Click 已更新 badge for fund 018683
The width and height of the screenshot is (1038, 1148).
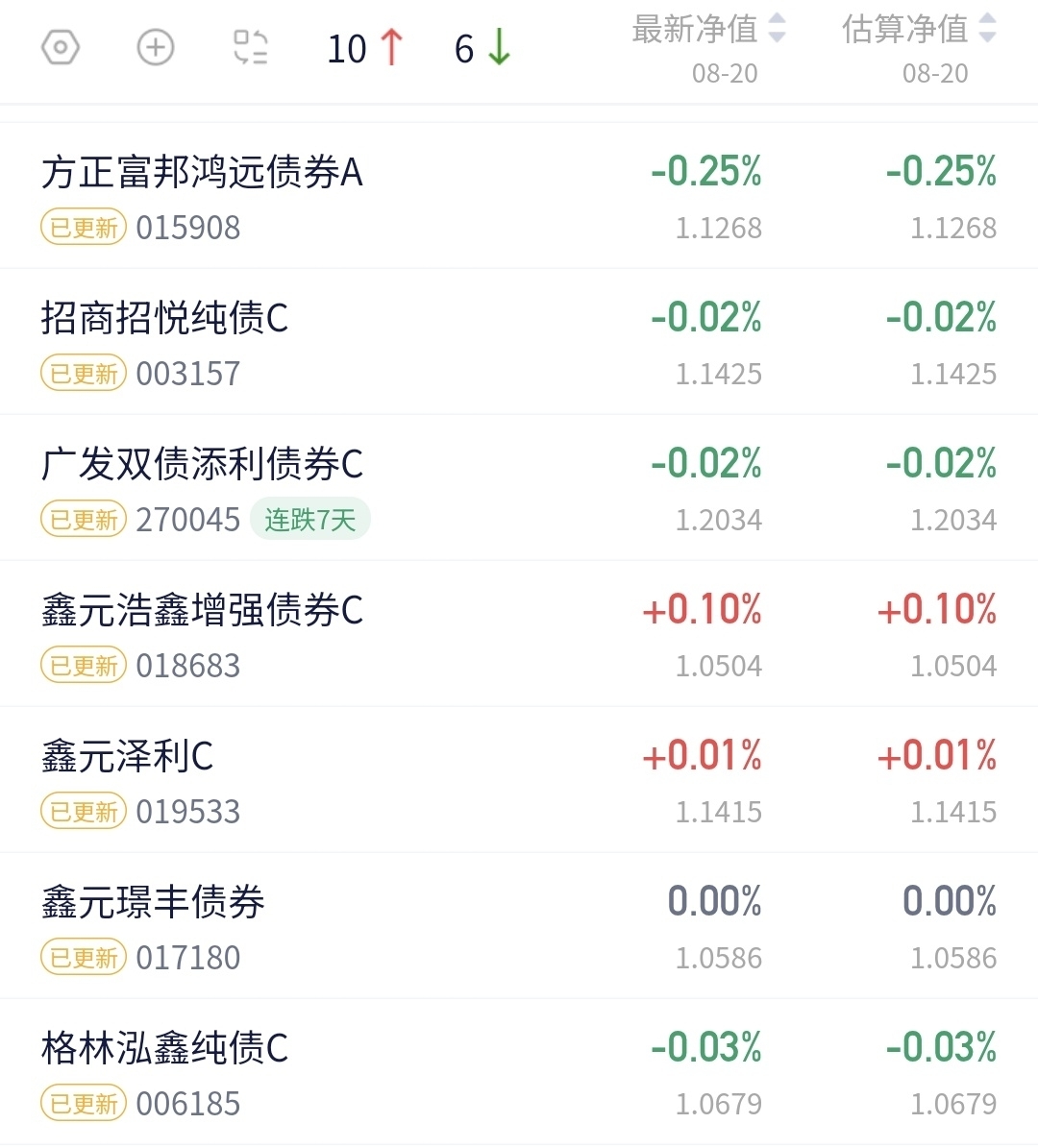pyautogui.click(x=84, y=666)
